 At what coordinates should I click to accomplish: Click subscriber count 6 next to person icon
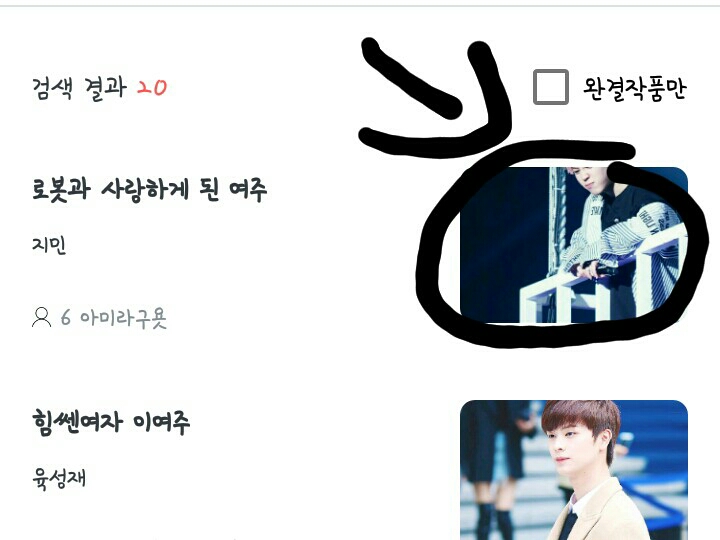click(x=66, y=318)
